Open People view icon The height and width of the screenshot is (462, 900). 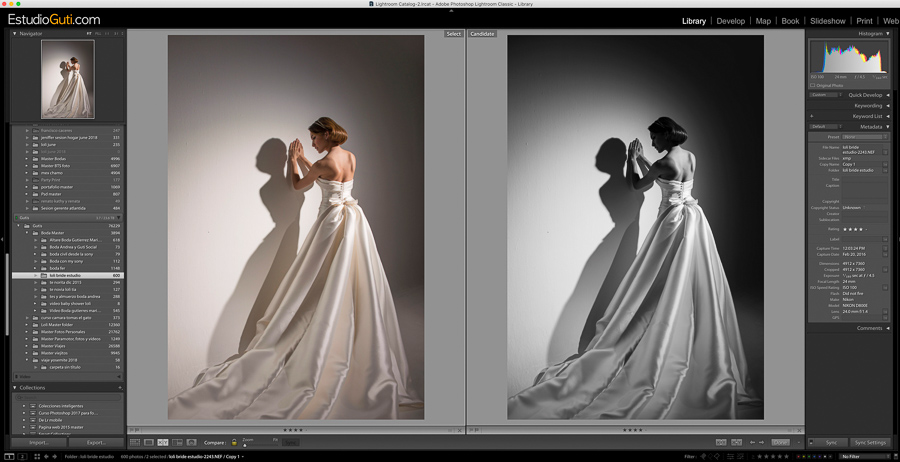click(192, 442)
